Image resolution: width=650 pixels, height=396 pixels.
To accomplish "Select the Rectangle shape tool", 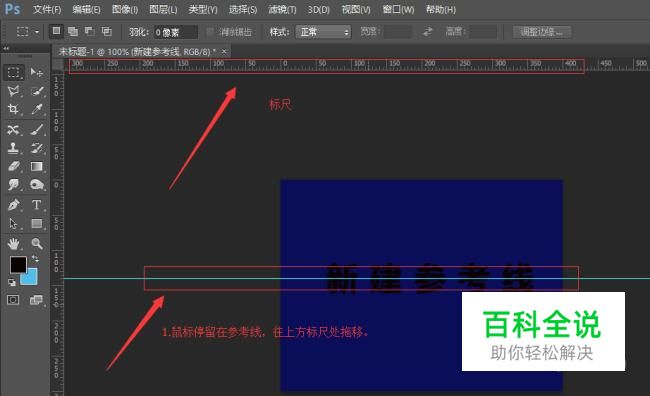I will coord(36,224).
